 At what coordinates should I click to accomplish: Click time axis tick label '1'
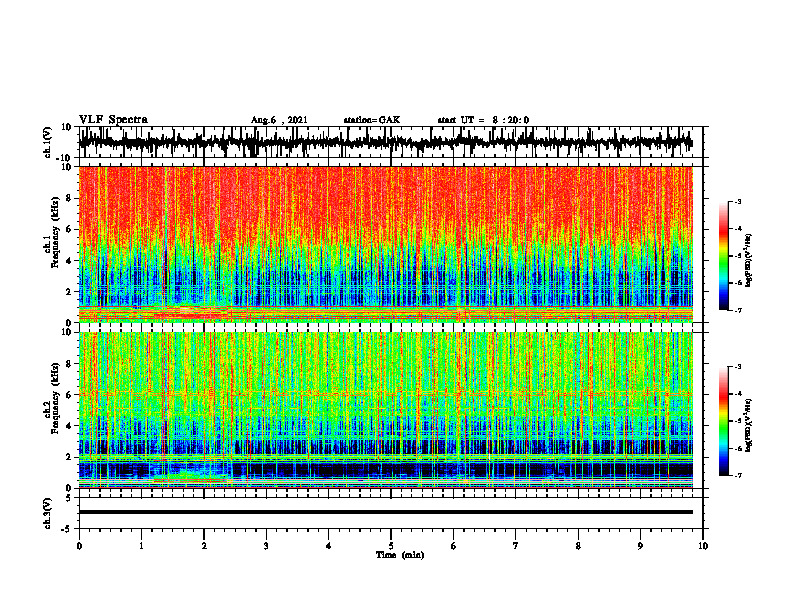coord(141,546)
